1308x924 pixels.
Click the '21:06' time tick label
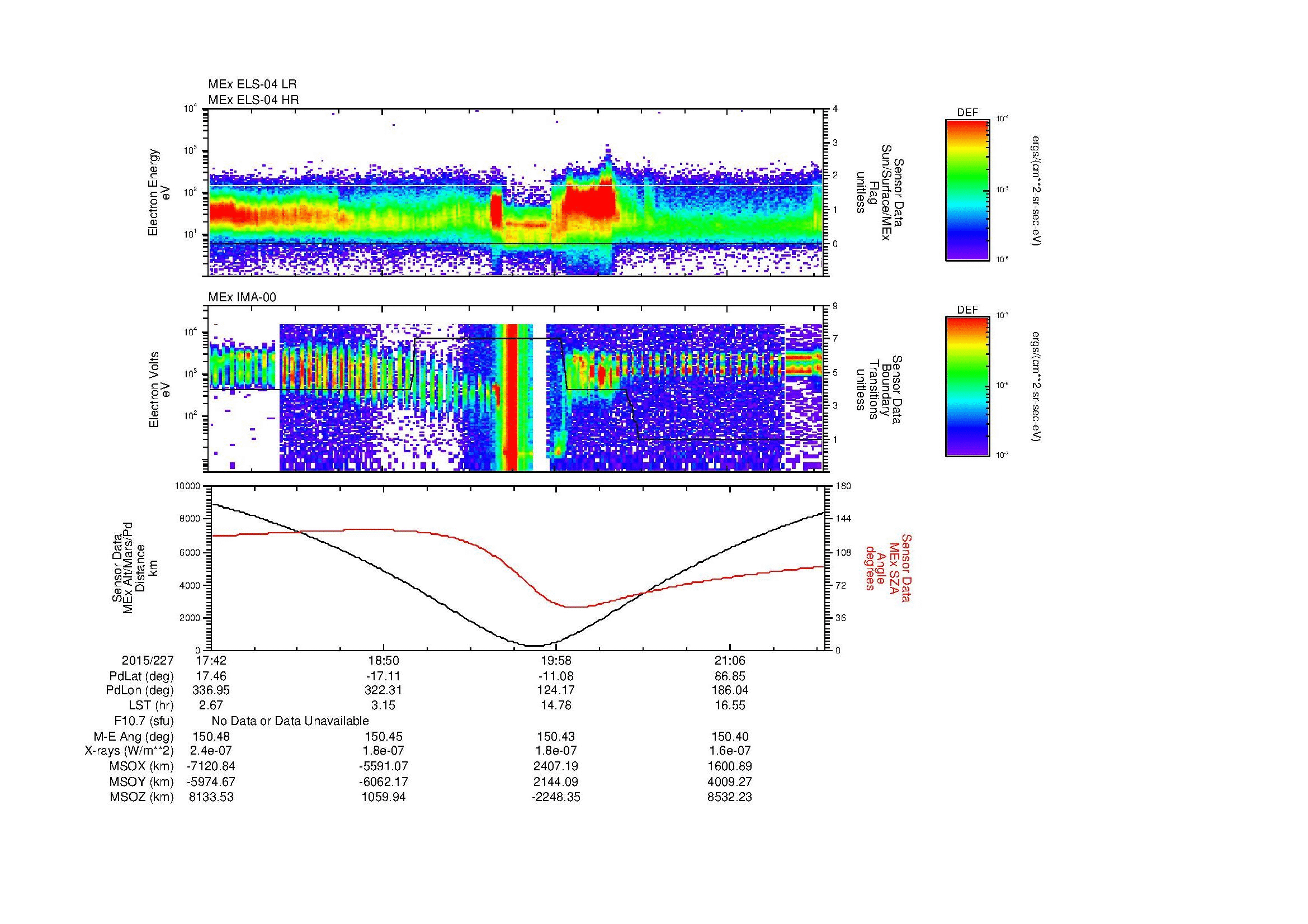click(x=730, y=661)
